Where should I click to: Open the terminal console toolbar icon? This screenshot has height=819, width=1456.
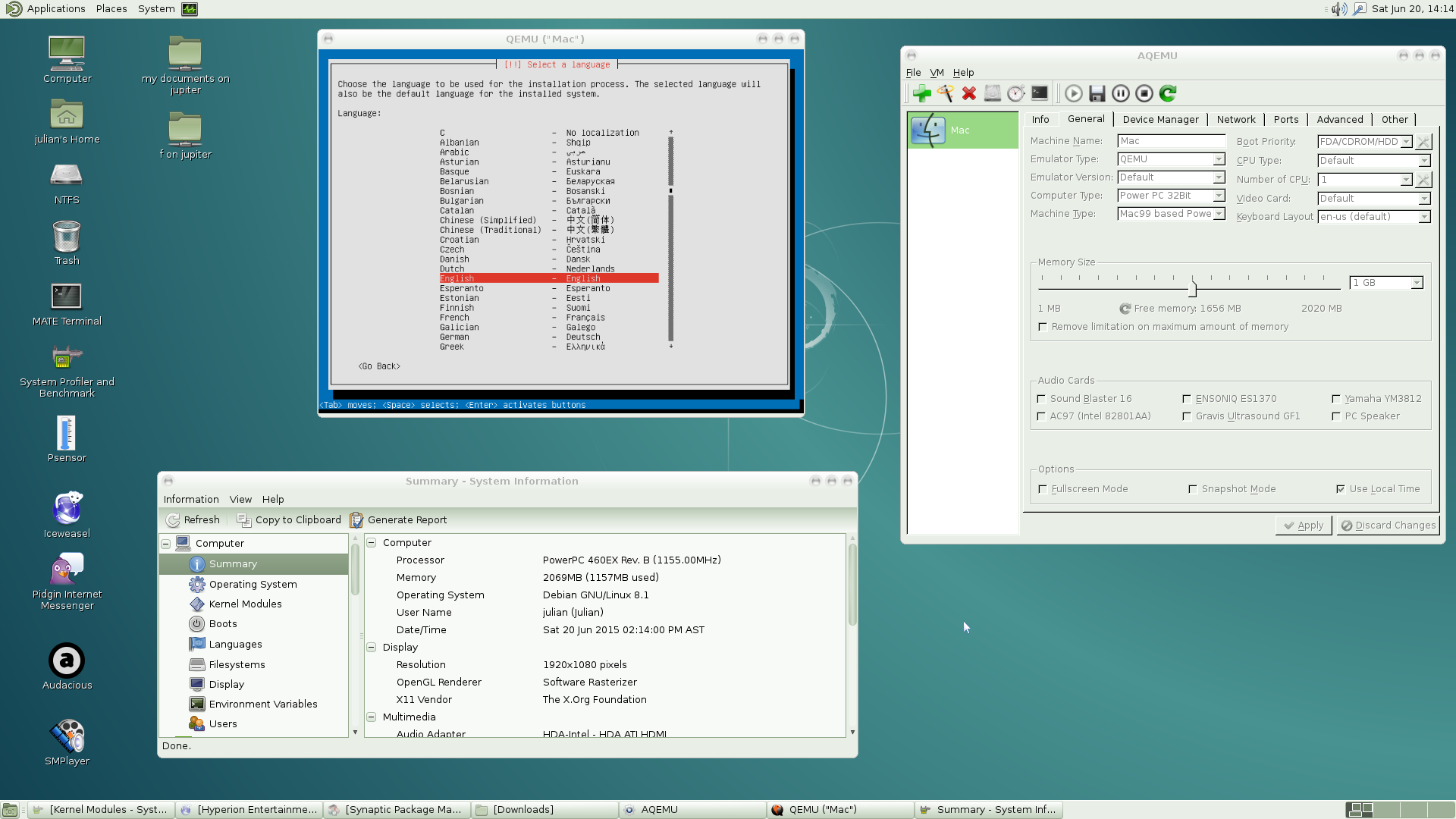1040,93
